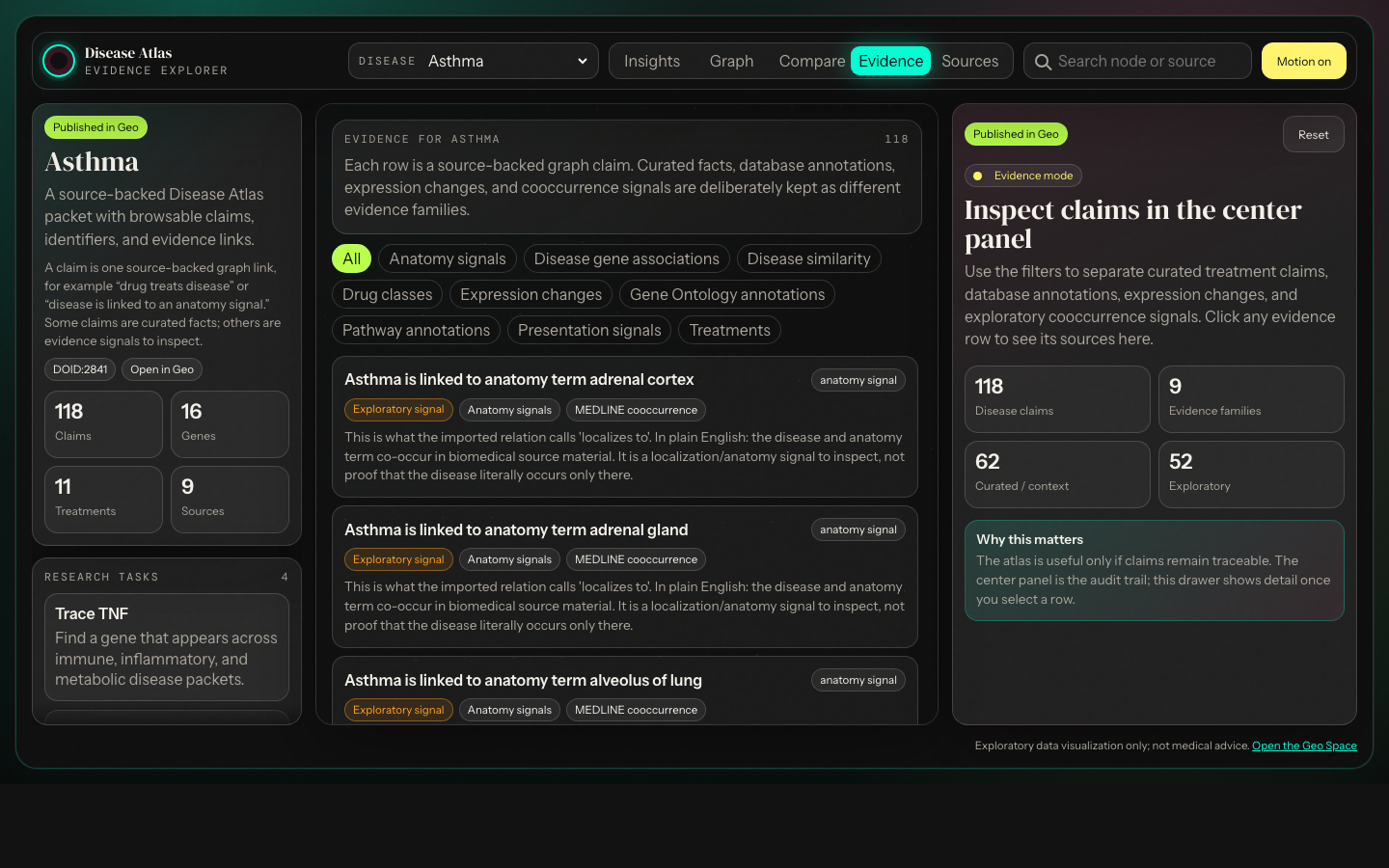Click the Reset button

1313,134
